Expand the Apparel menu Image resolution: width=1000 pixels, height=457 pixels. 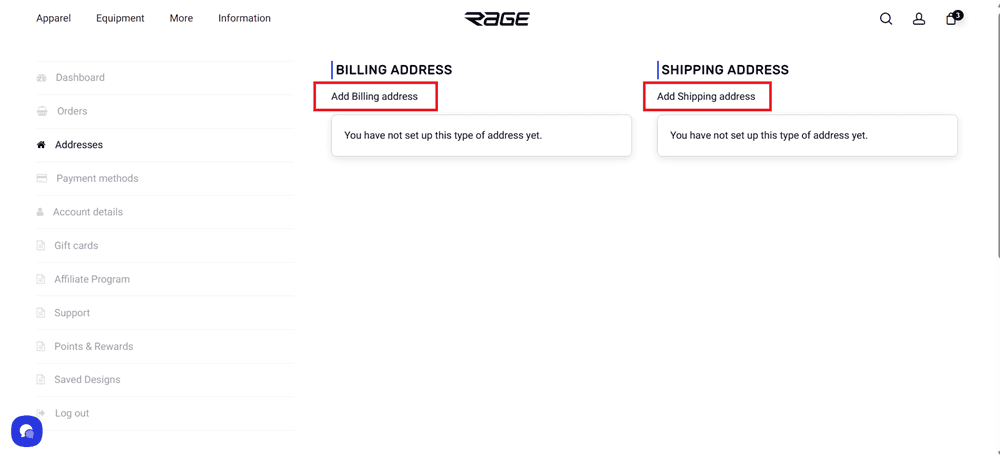click(x=53, y=18)
